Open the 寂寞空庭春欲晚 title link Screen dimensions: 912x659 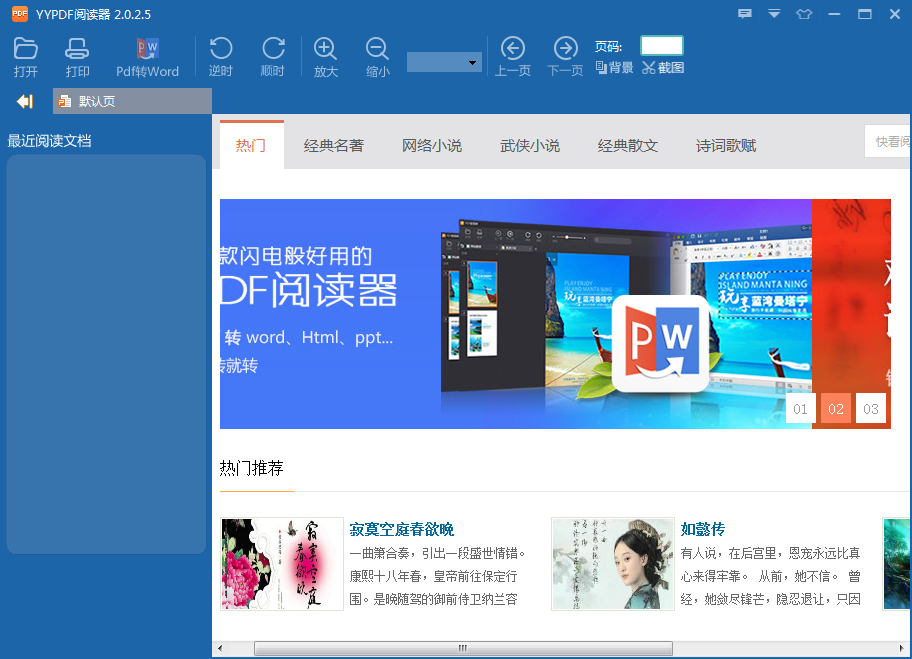point(401,529)
